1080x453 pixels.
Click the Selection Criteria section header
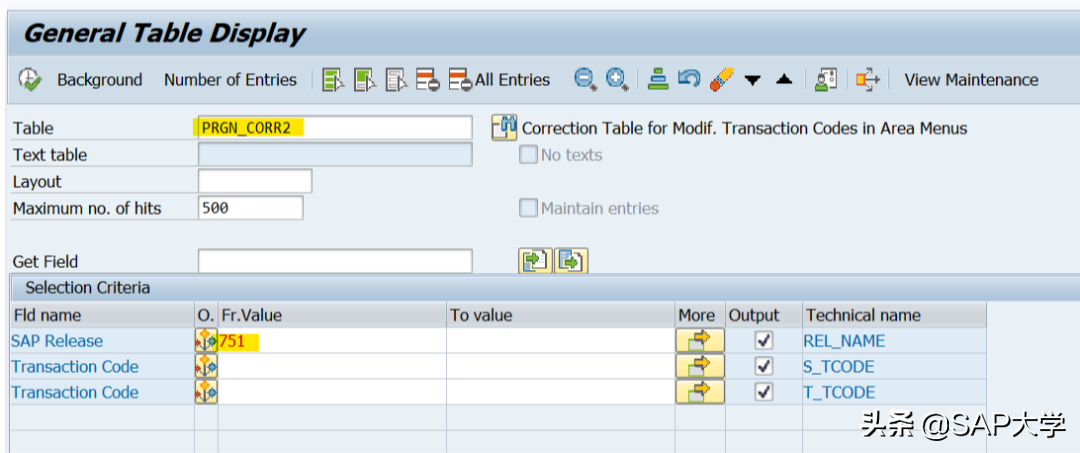click(87, 288)
